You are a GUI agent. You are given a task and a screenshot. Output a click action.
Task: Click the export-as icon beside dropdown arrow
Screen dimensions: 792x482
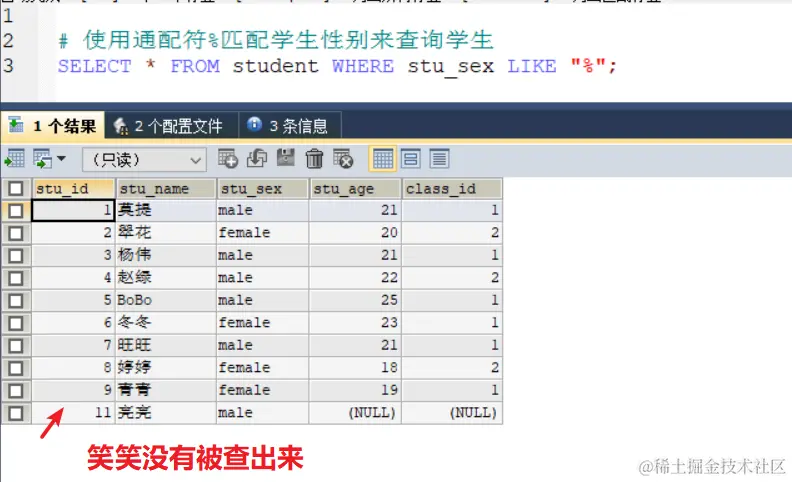click(42, 159)
